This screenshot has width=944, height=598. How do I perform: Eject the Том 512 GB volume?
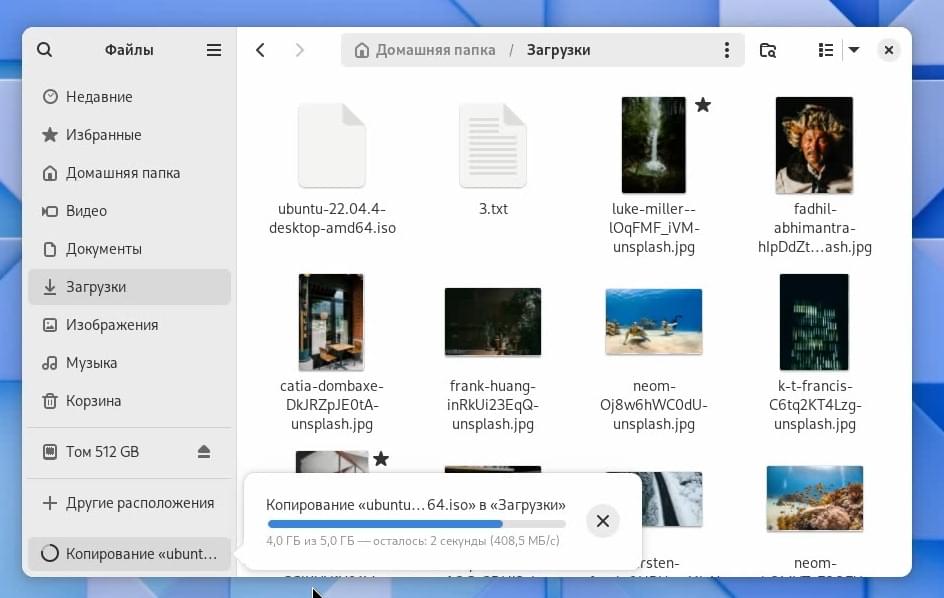(204, 452)
